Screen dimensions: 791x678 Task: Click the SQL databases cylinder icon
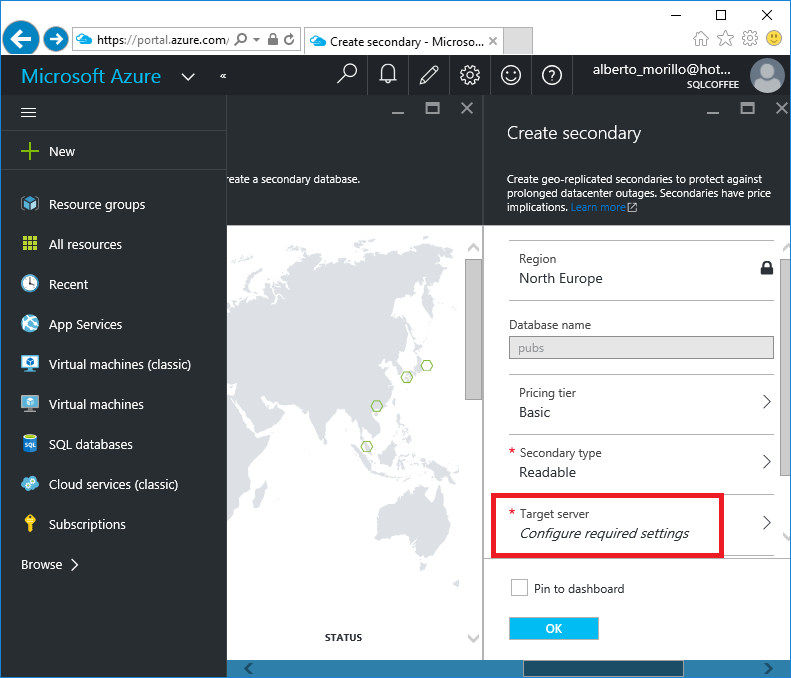point(30,443)
